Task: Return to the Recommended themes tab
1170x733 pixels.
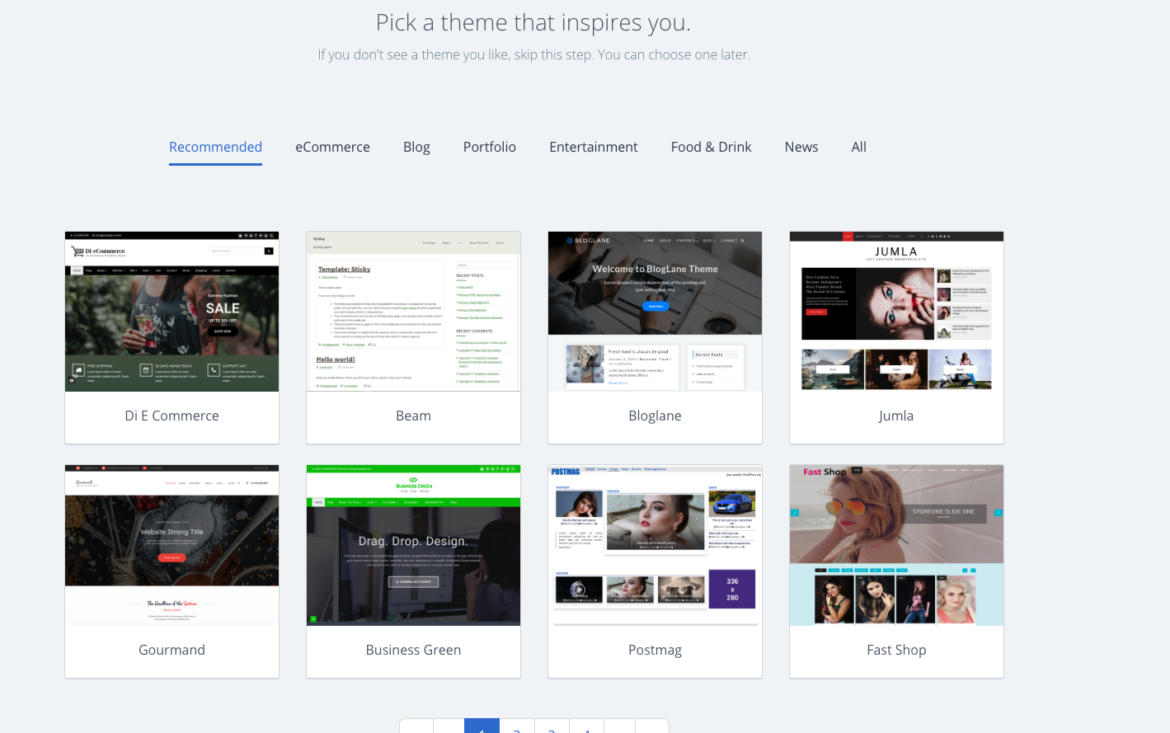Action: pyautogui.click(x=215, y=146)
